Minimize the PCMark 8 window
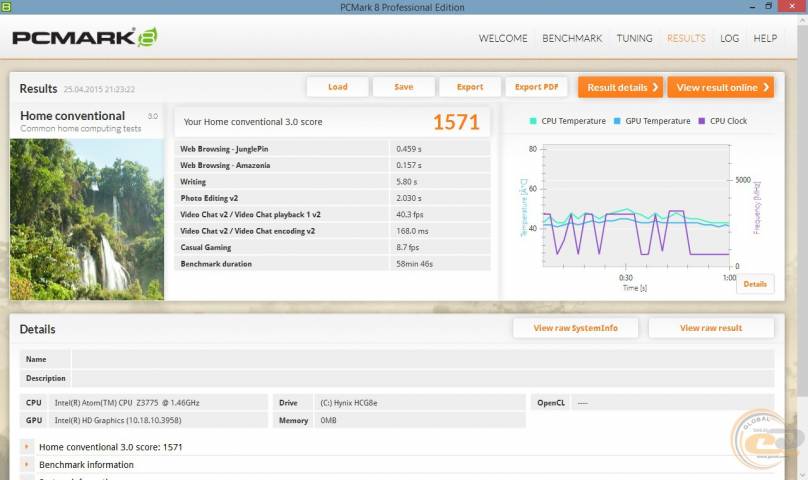Image resolution: width=808 pixels, height=480 pixels. (x=752, y=7)
